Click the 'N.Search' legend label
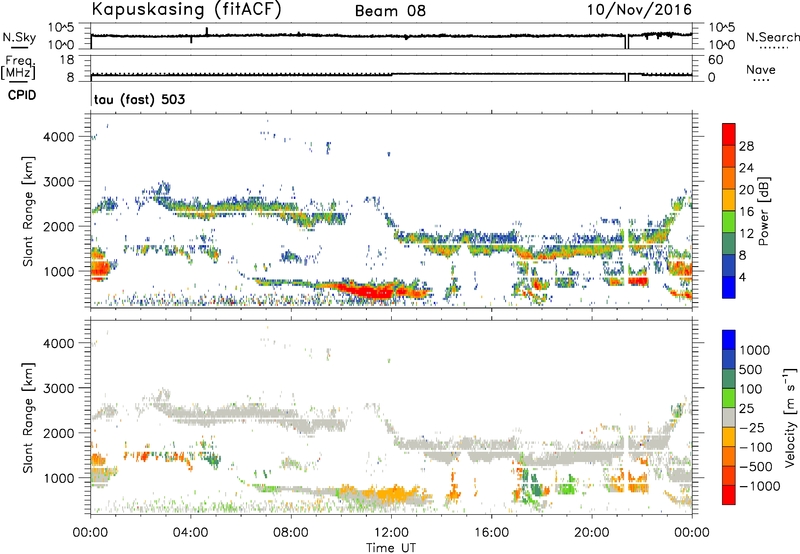 coord(772,37)
